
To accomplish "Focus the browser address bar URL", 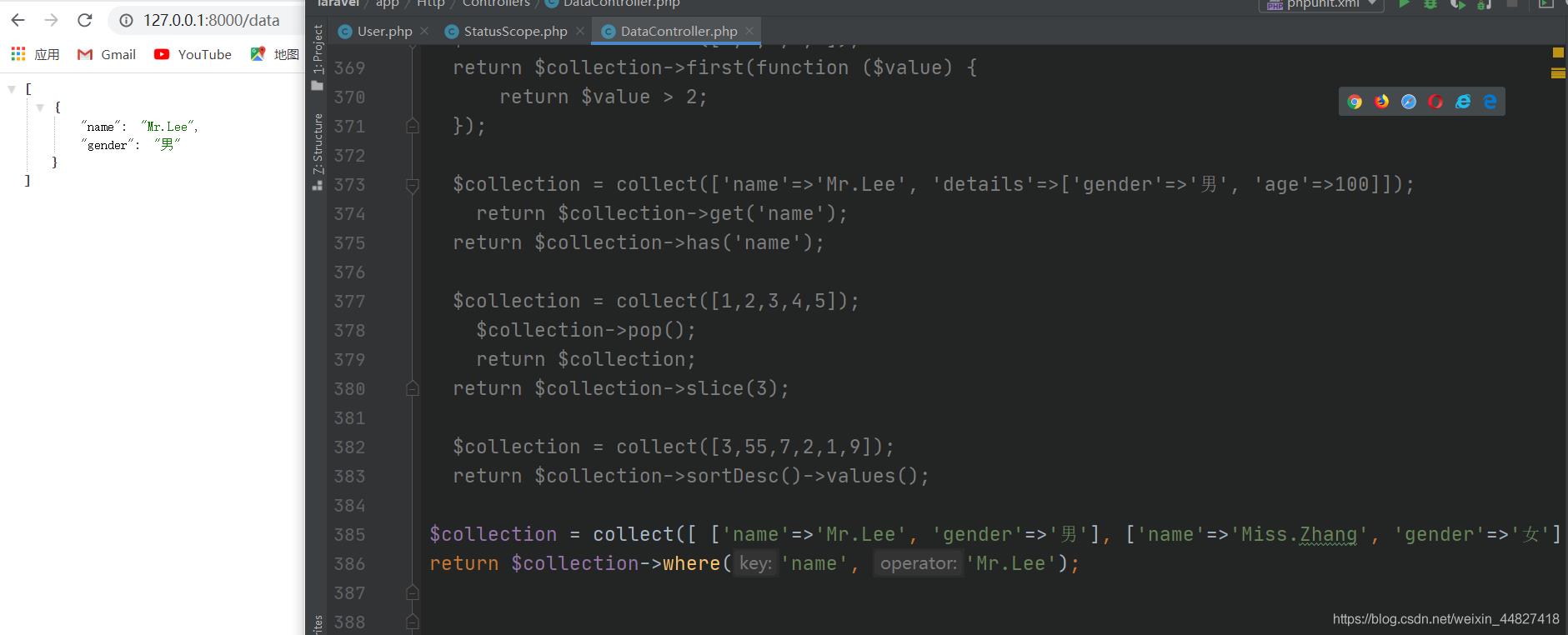I will point(212,20).
